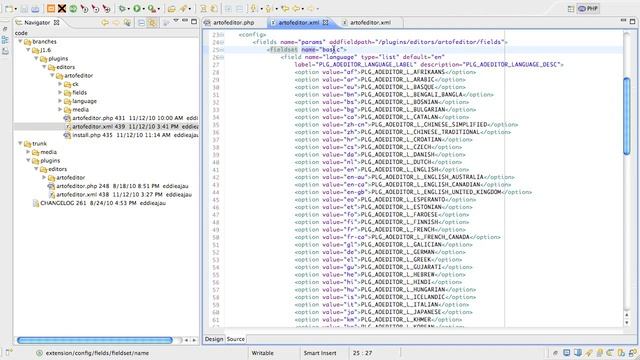Collapse the j1.6 folder
640x360 pixels.
[28, 50]
